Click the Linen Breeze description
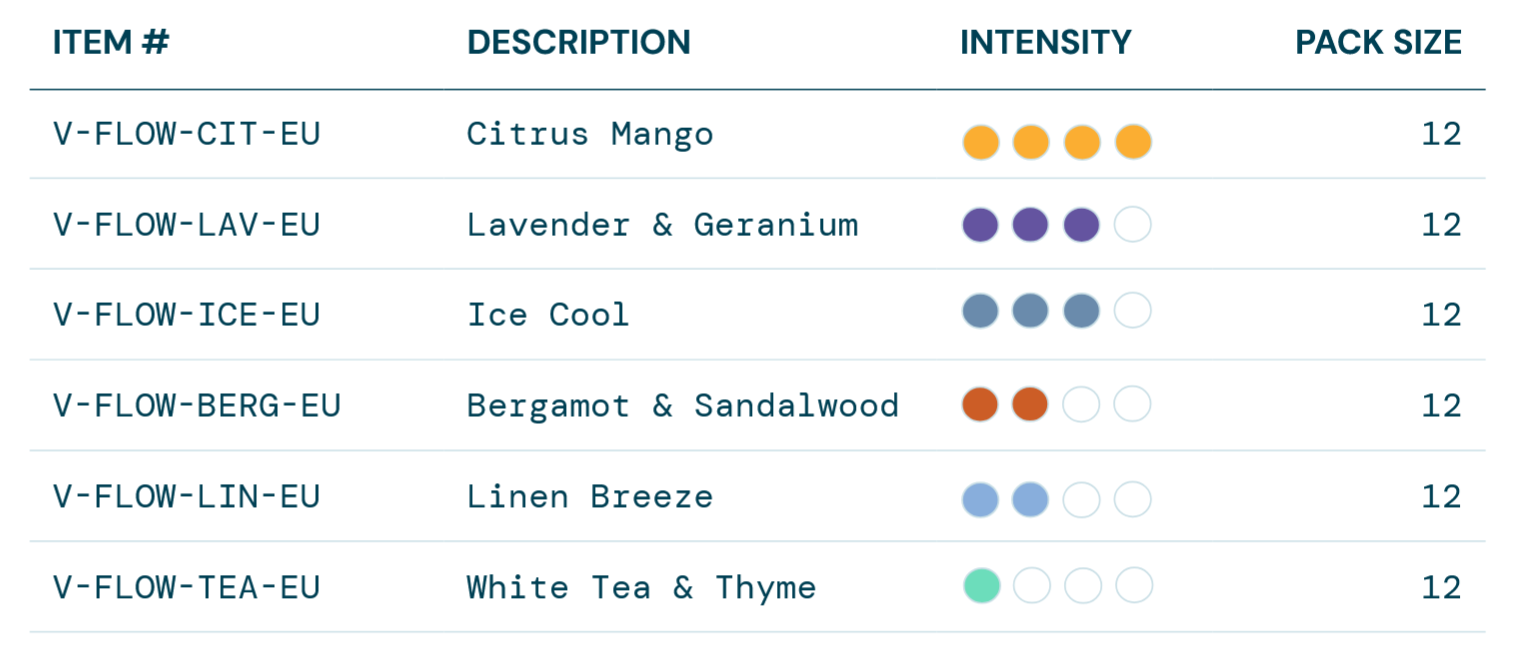This screenshot has height=671, width=1522. [590, 497]
